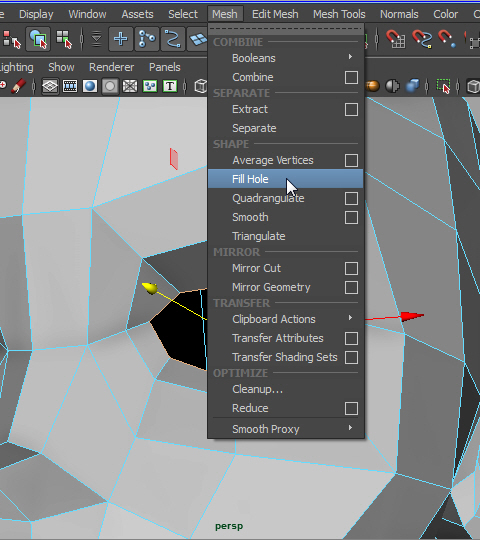Open the Quadrangulate option box
The width and height of the screenshot is (480, 540).
tap(351, 198)
